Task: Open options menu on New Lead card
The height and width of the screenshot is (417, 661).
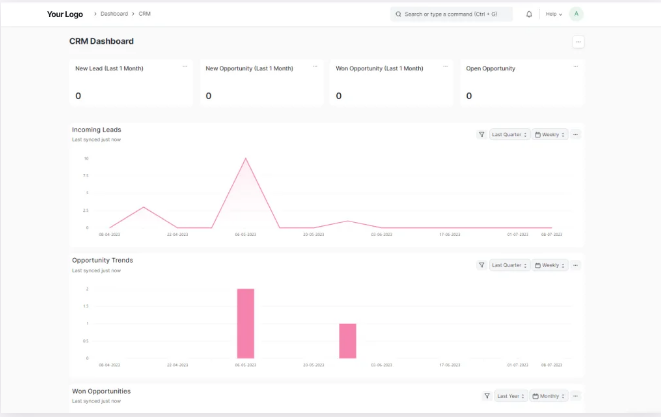Action: pyautogui.click(x=185, y=67)
